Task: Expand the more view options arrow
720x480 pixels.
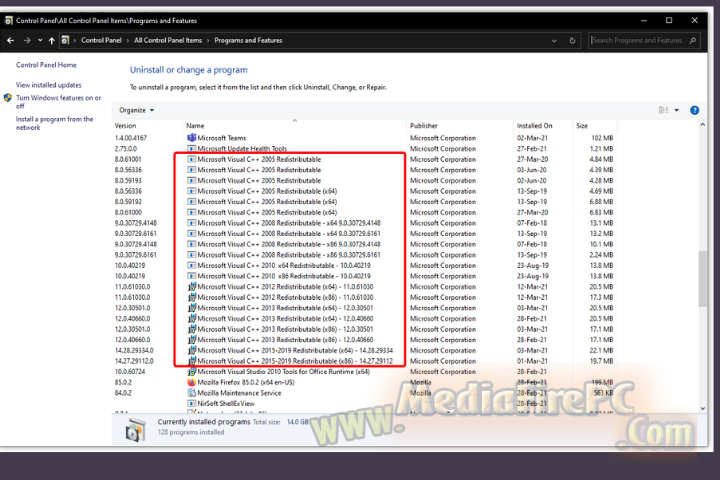Action: click(676, 110)
